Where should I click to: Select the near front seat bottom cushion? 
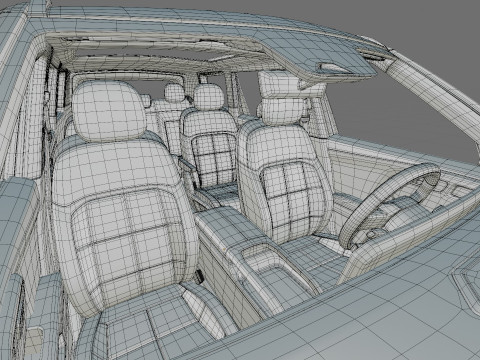152,323
